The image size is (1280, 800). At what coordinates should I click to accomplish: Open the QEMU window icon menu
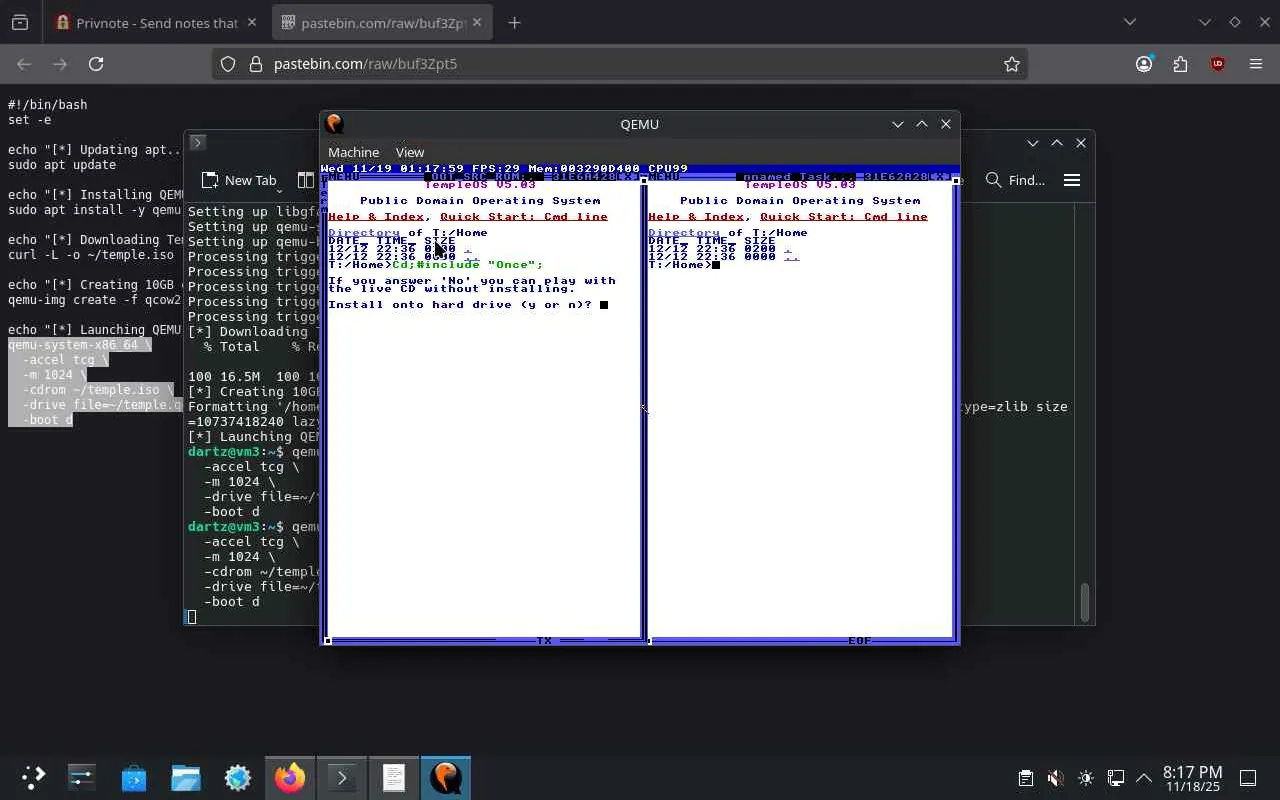click(x=335, y=124)
